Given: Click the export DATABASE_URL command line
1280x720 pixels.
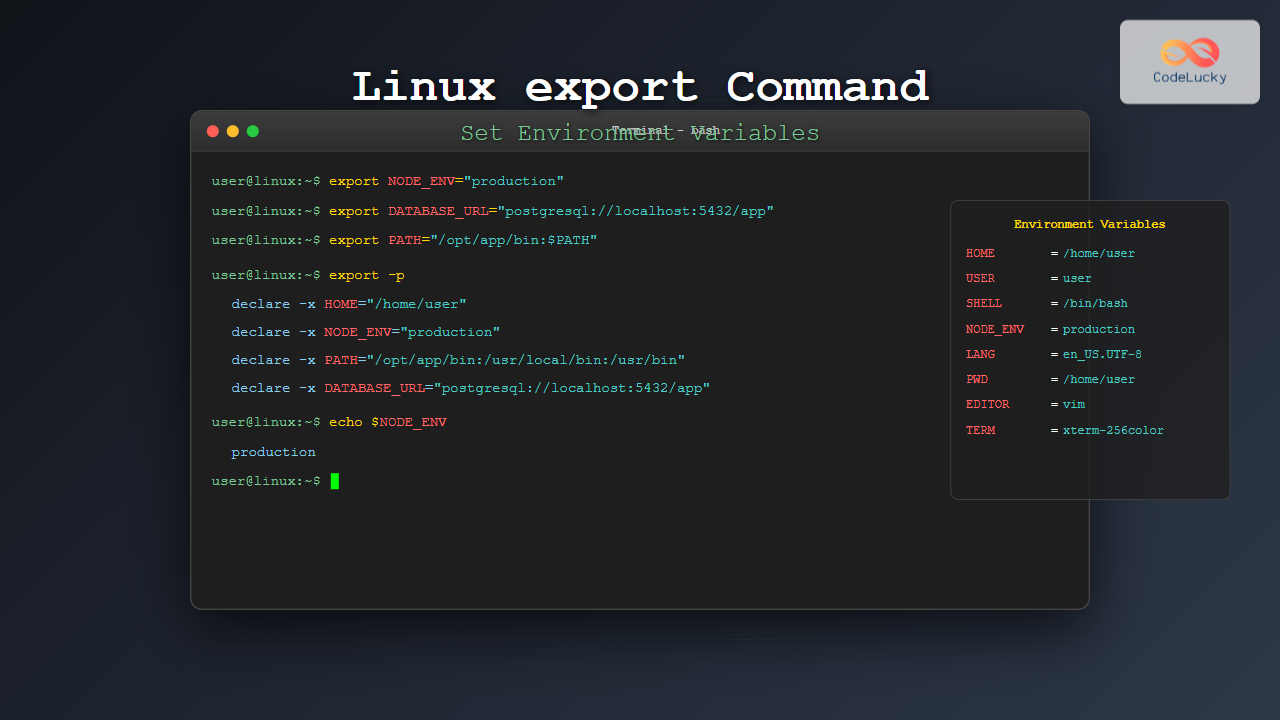Looking at the screenshot, I should click(492, 211).
